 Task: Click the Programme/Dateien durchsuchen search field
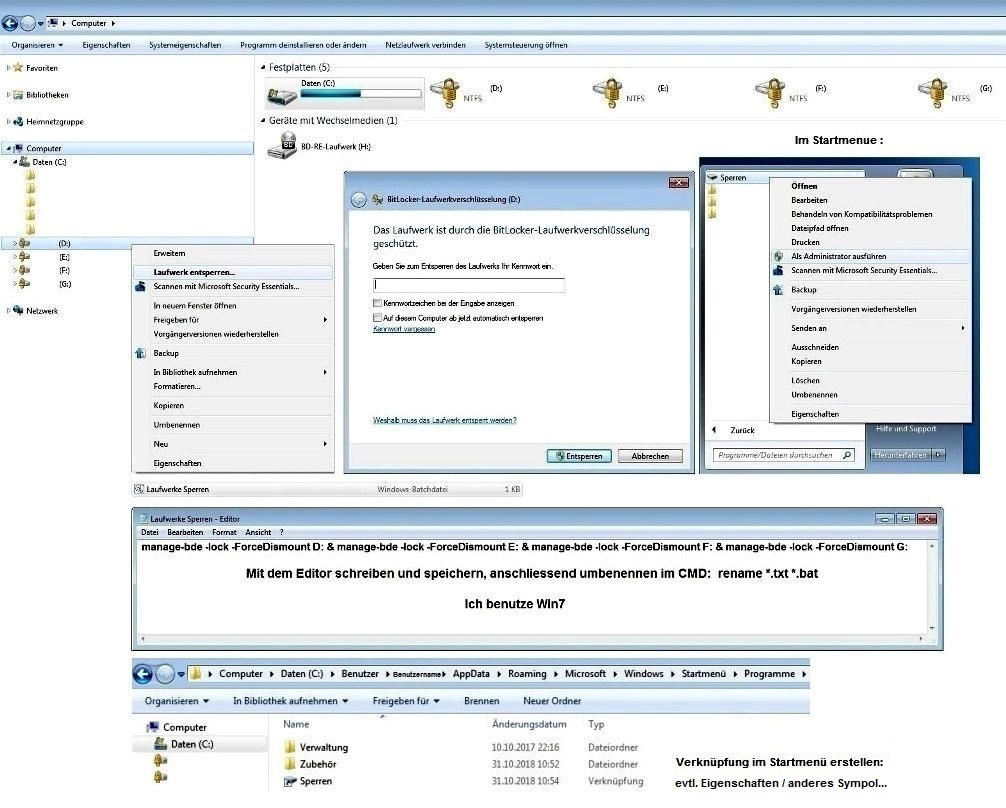click(x=784, y=455)
